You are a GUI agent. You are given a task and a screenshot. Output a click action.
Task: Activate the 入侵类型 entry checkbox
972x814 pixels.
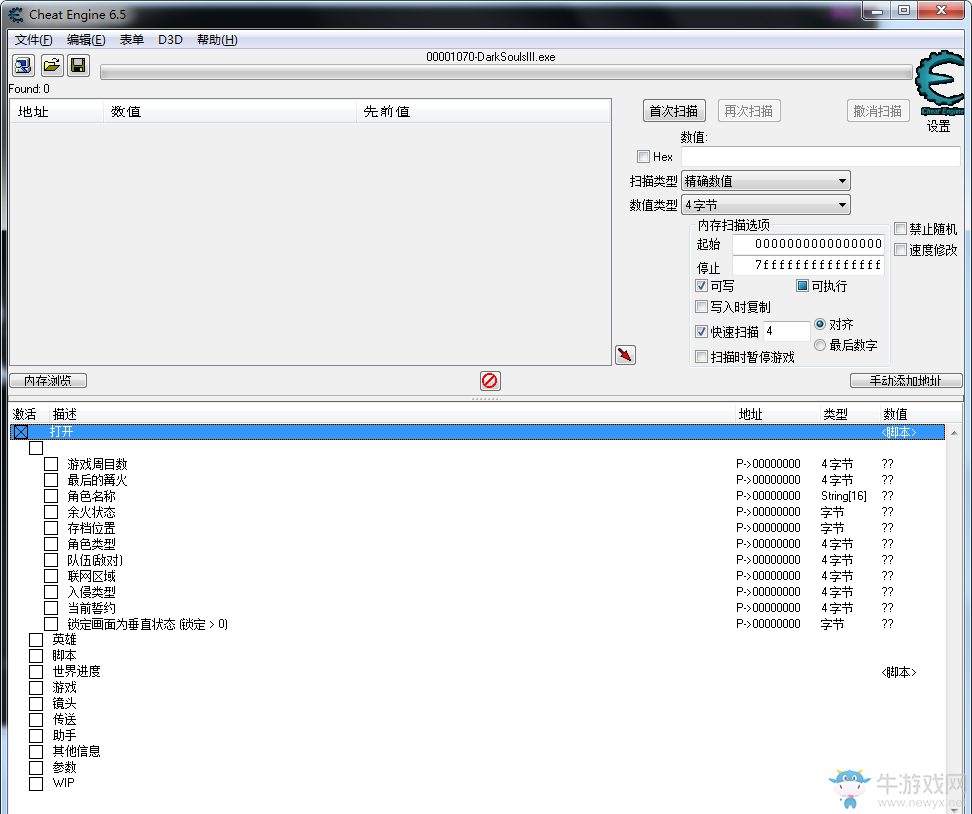tap(51, 592)
